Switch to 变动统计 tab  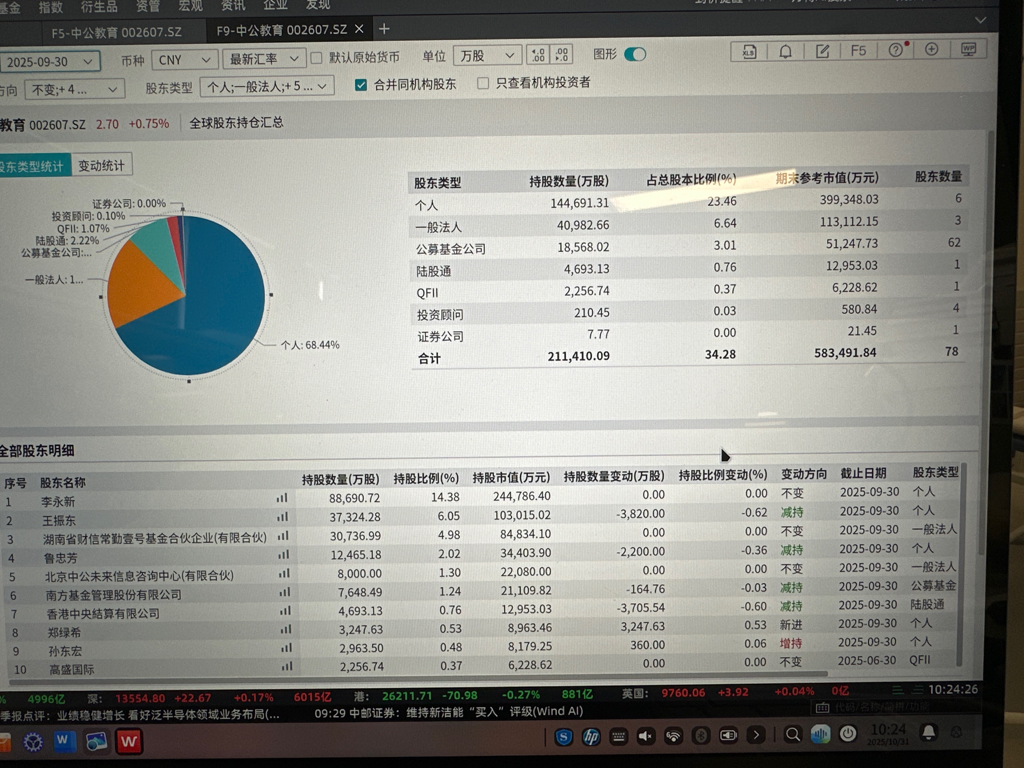101,165
